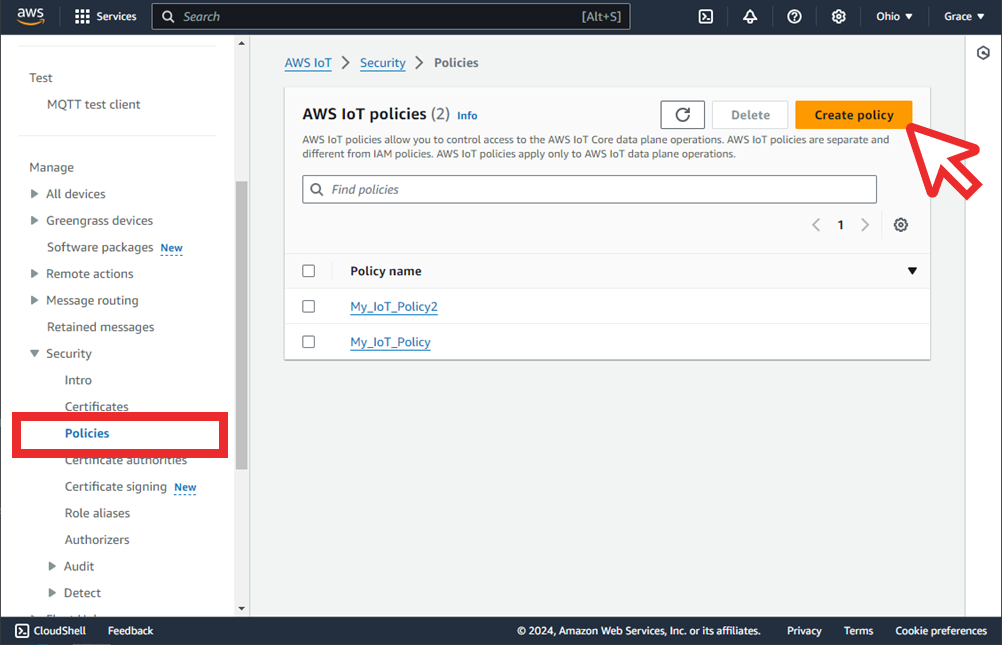The height and width of the screenshot is (645, 1002).
Task: Open Security Intro page
Action: coord(78,380)
